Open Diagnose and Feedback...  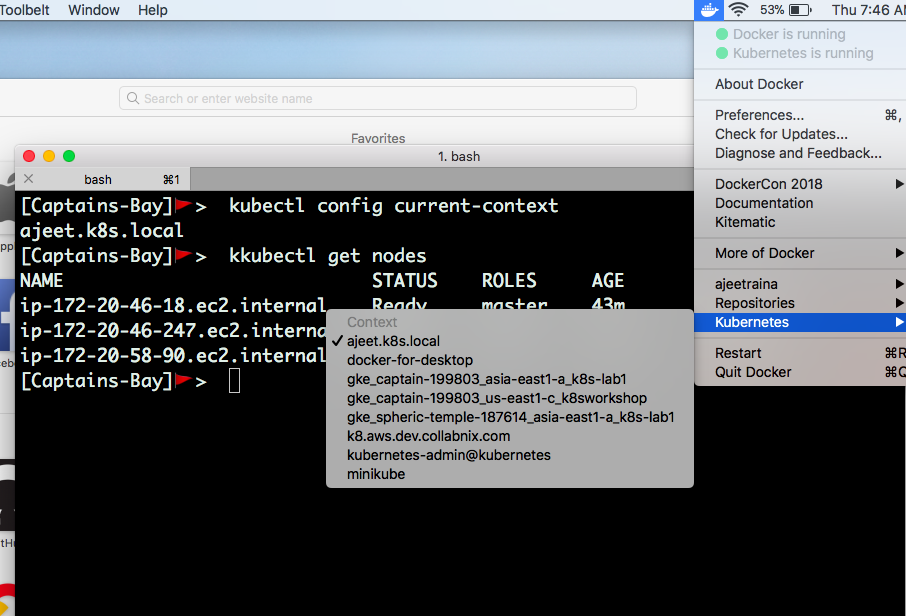pos(800,153)
